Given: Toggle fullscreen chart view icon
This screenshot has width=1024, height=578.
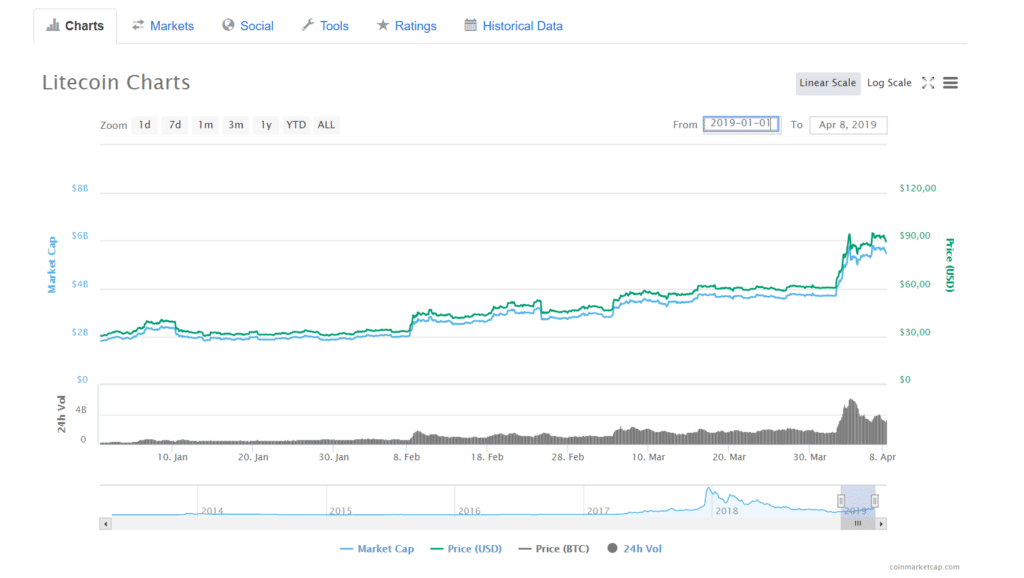Looking at the screenshot, I should click(x=928, y=83).
